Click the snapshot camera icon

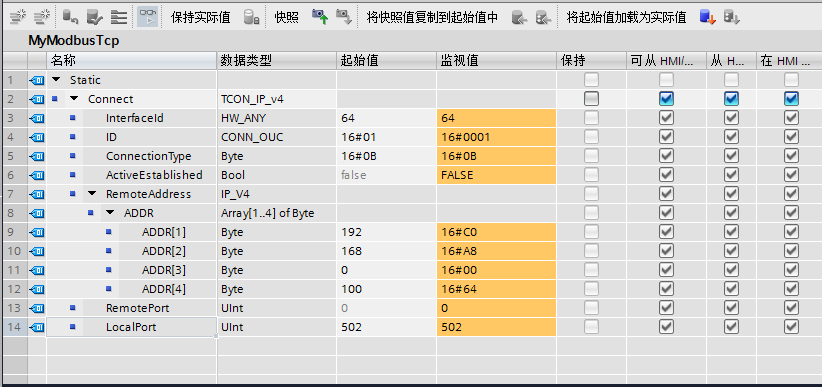[319, 17]
